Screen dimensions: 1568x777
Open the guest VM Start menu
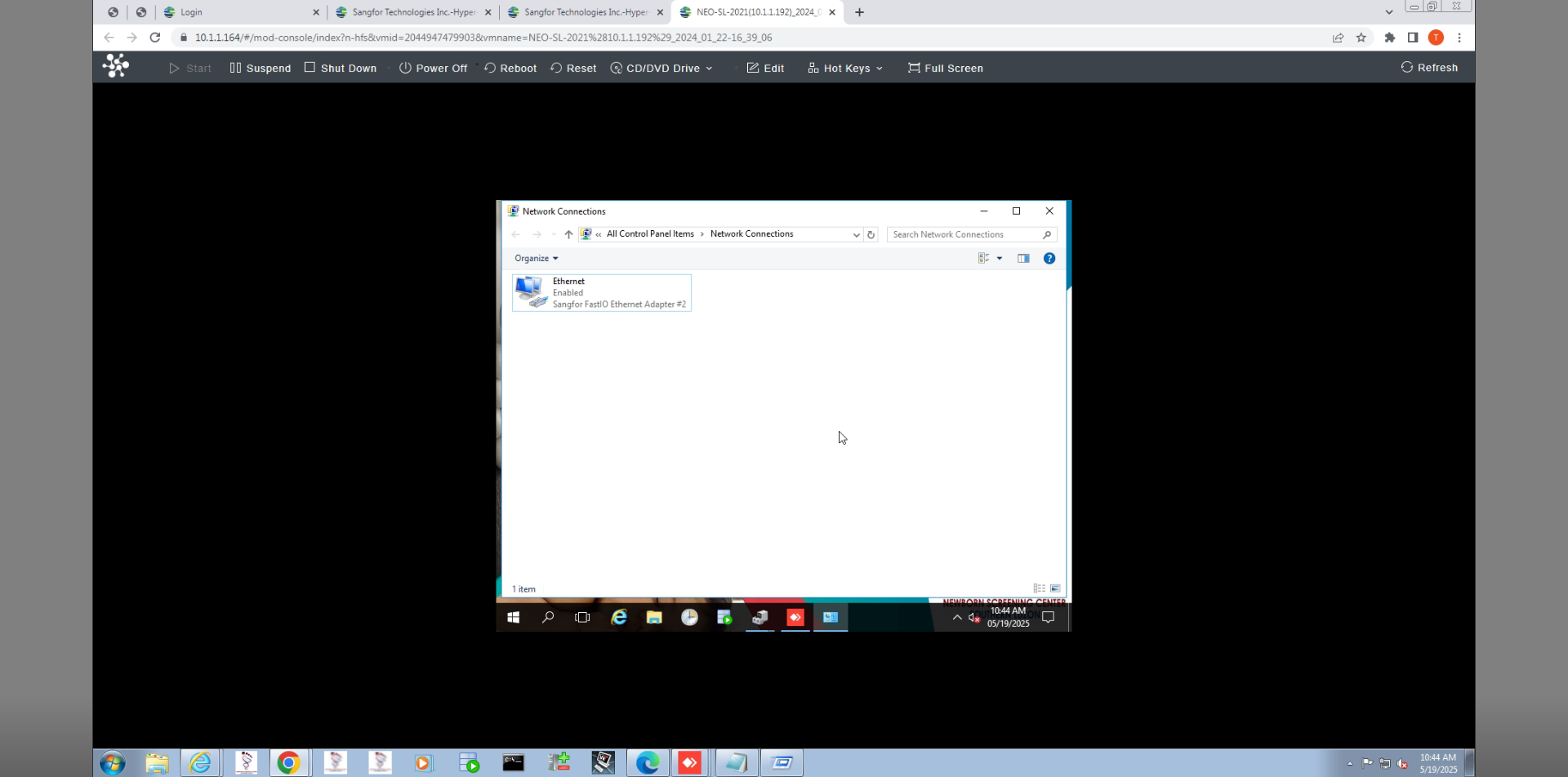click(x=513, y=618)
